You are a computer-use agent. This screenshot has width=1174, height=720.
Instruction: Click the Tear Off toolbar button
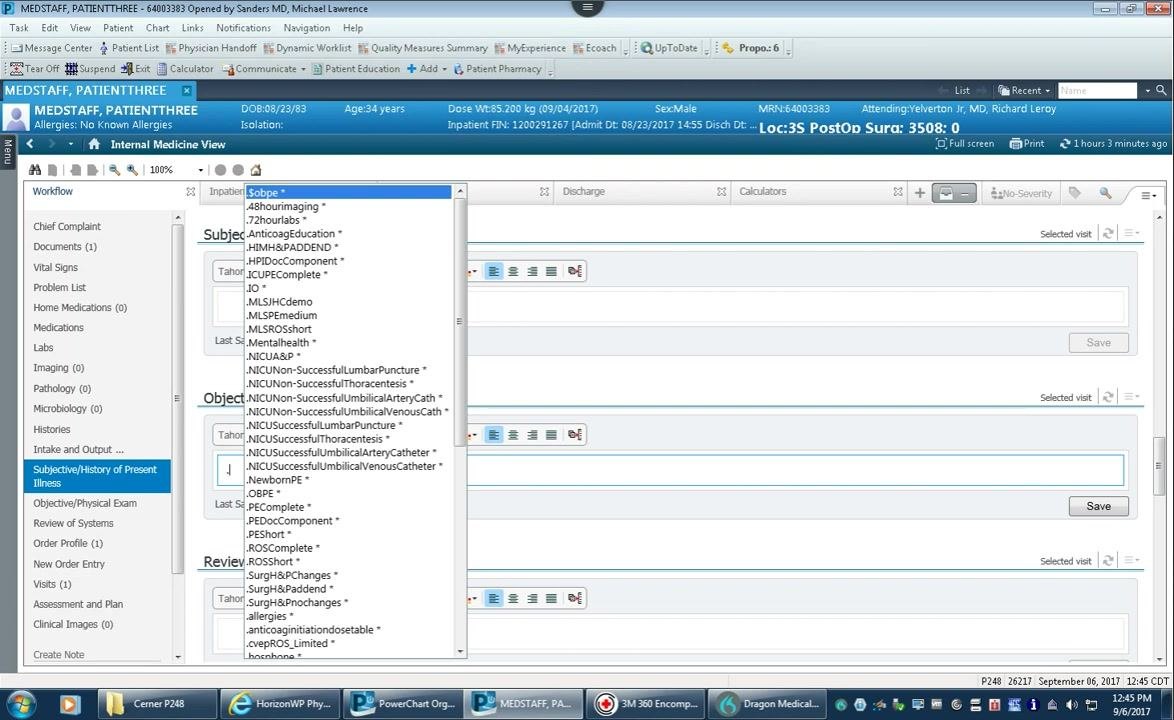(34, 69)
